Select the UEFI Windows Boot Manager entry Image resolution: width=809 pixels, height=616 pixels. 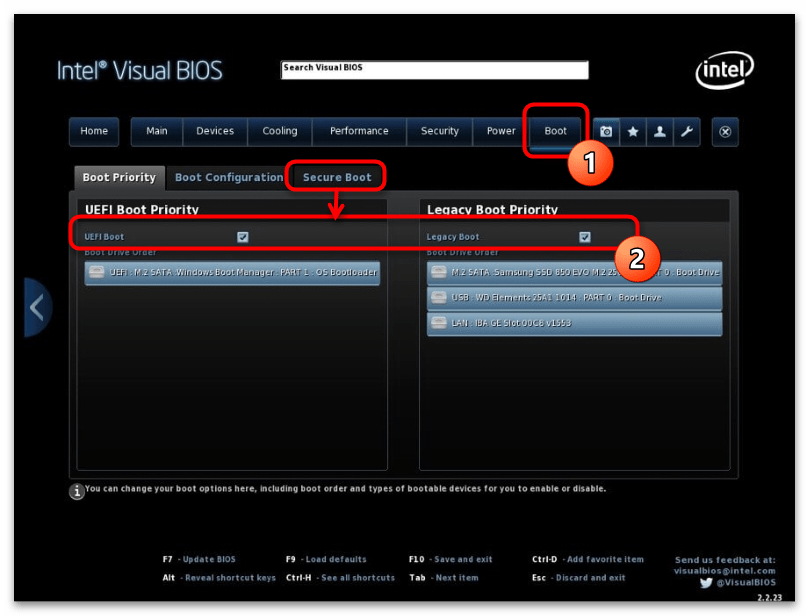(x=232, y=273)
